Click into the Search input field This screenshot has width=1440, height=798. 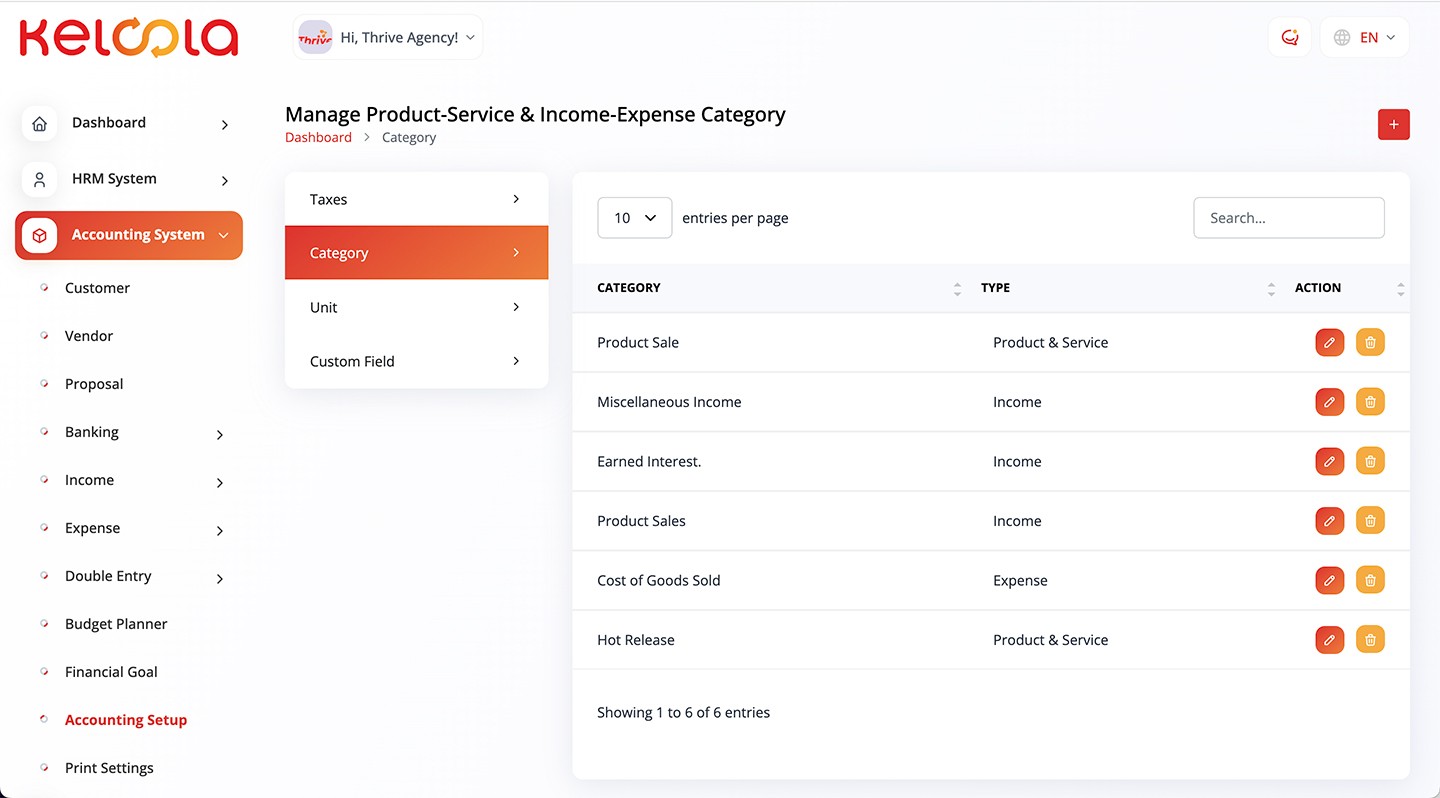click(1288, 218)
